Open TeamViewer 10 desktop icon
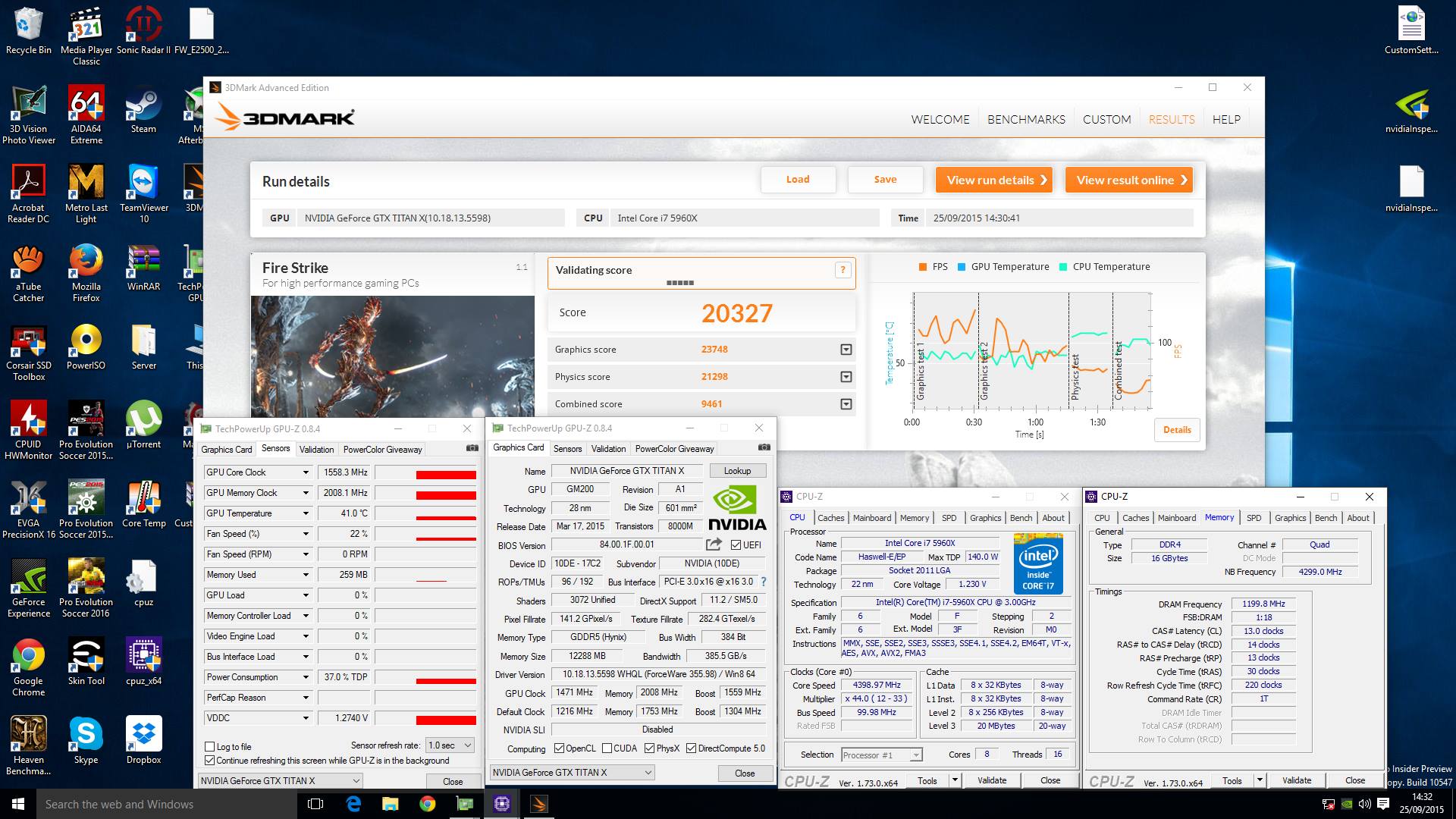The image size is (1456, 819). tap(143, 194)
